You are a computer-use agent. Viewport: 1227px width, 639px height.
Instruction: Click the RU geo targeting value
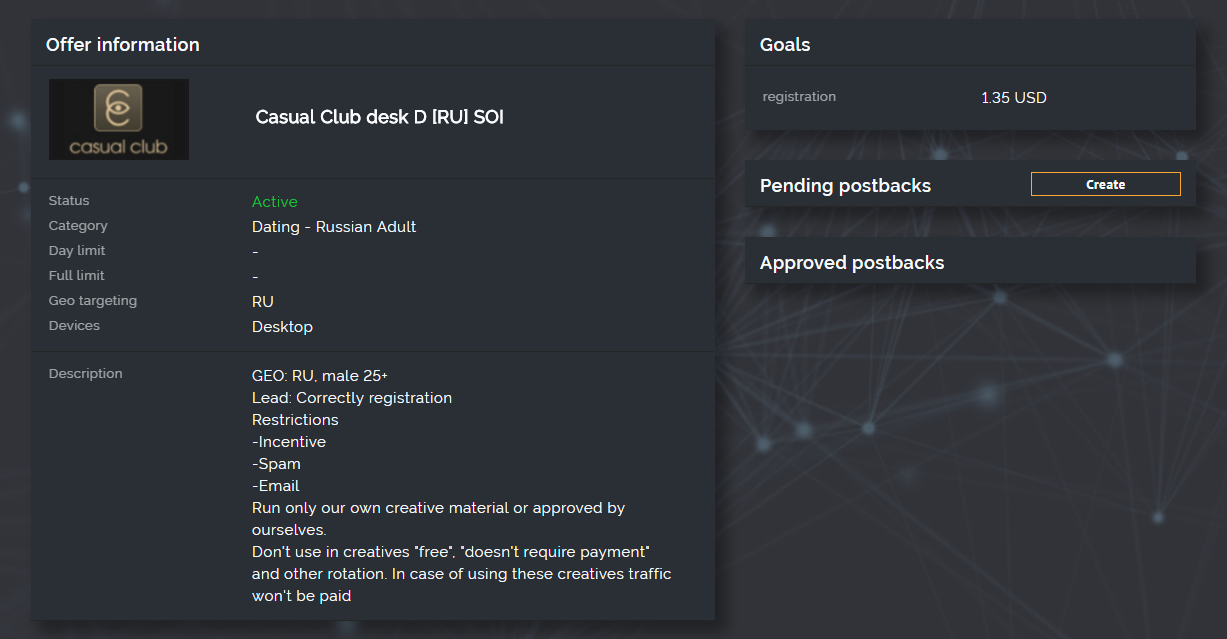263,302
